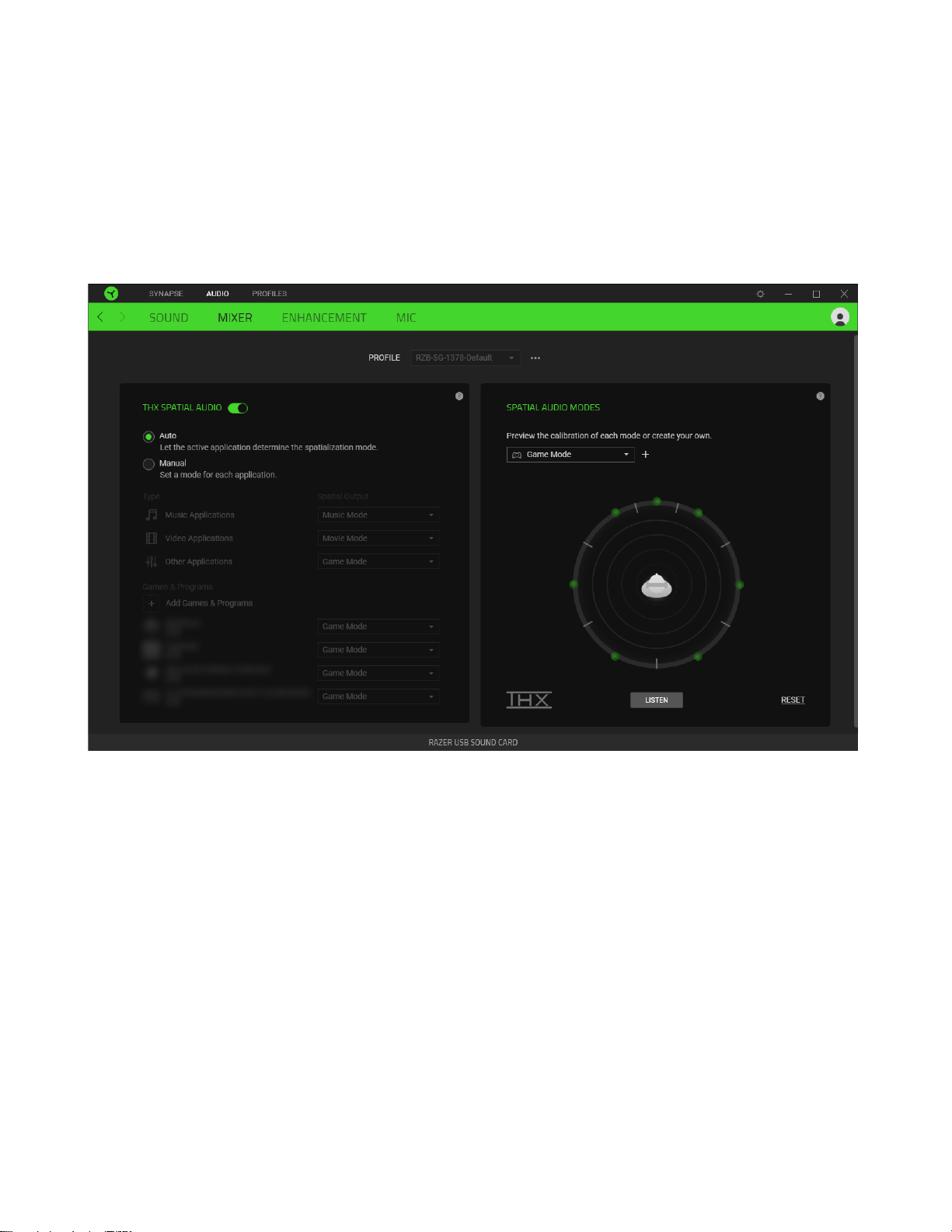
Task: Open first program's Game Mode dropdown
Action: point(378,626)
